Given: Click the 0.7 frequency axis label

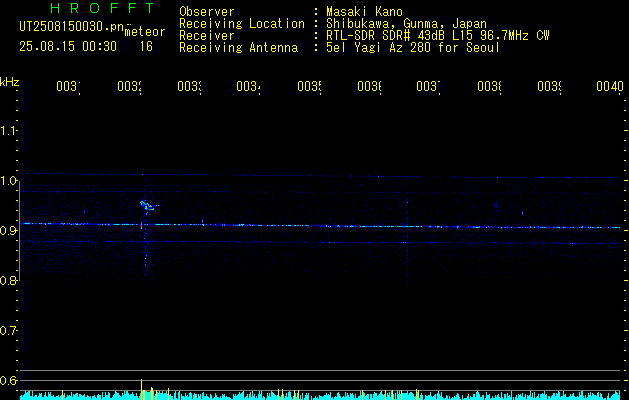Looking at the screenshot, I should click(x=8, y=330).
